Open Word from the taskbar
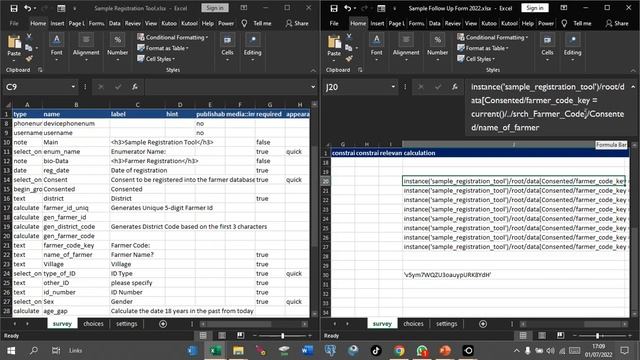The height and width of the screenshot is (360, 640). click(x=307, y=350)
